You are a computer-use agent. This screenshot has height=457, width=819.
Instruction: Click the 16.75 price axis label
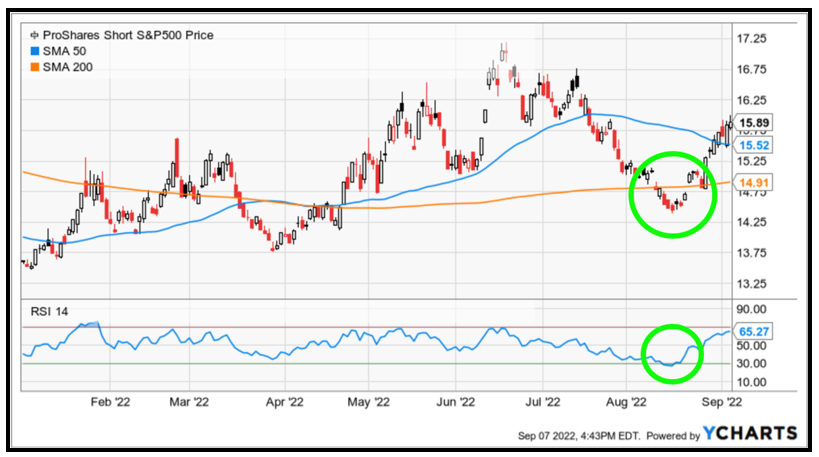coord(752,69)
